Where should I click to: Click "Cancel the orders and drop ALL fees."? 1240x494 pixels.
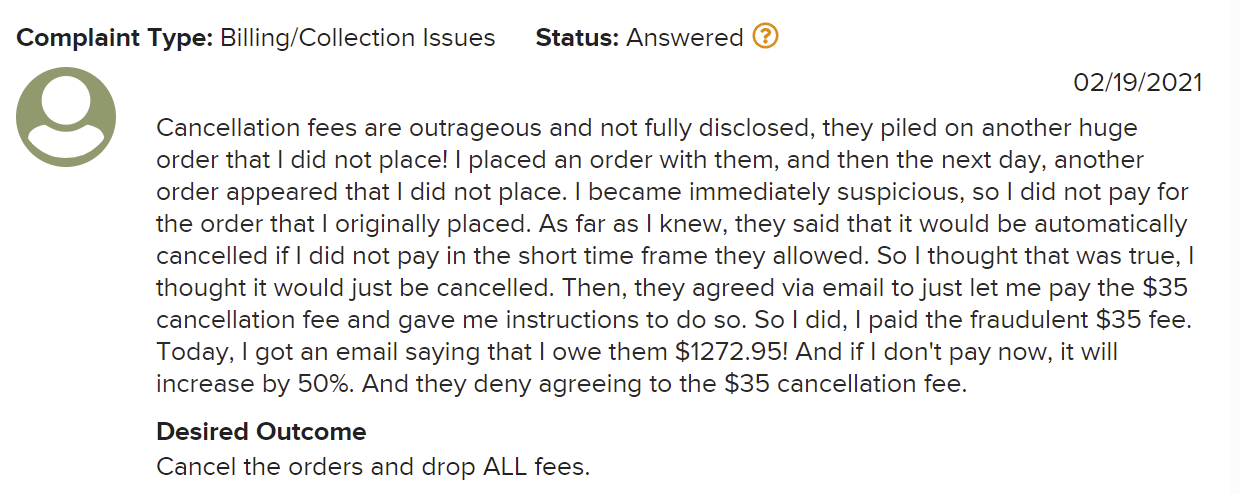[373, 467]
